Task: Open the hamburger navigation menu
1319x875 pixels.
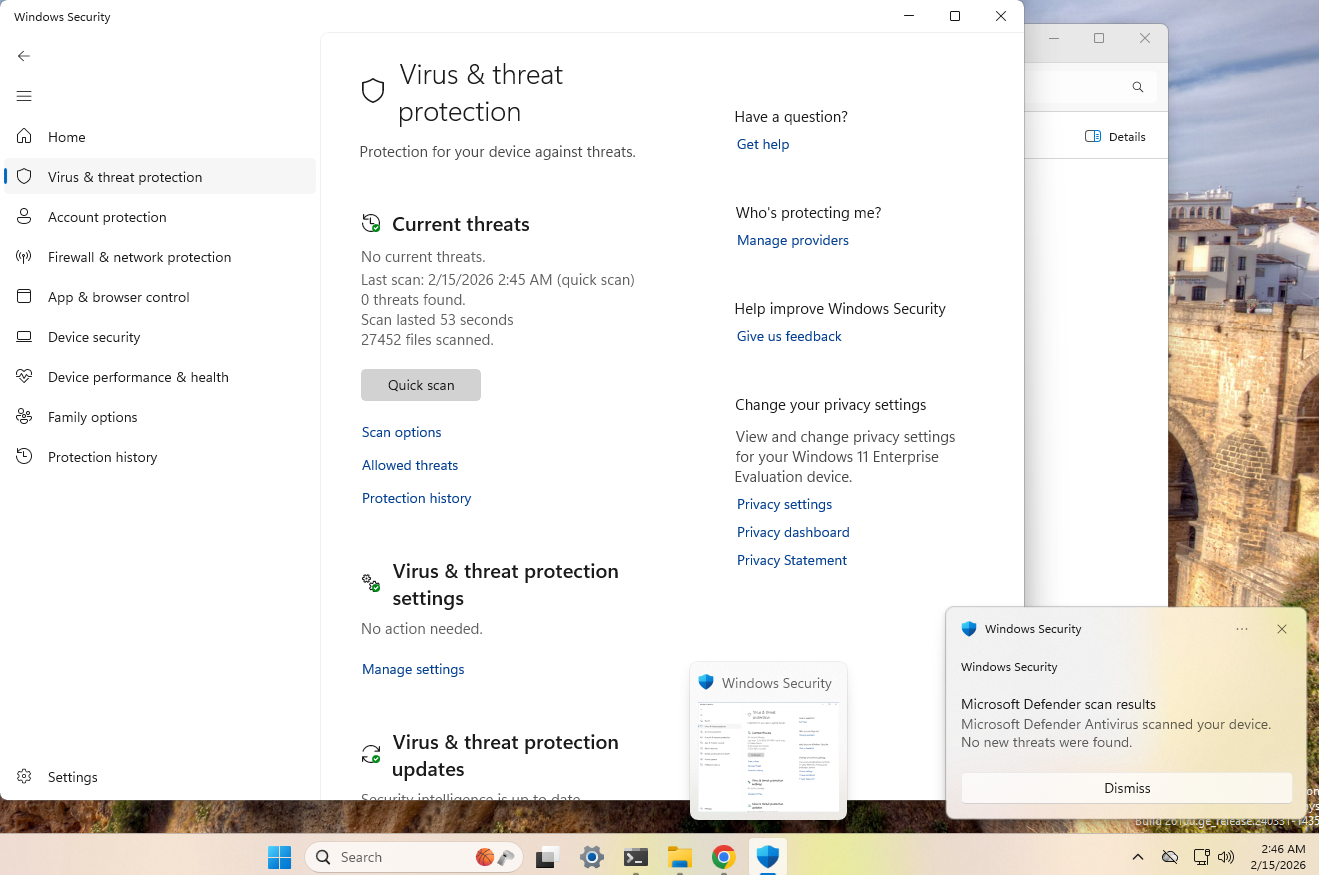Action: (x=24, y=96)
